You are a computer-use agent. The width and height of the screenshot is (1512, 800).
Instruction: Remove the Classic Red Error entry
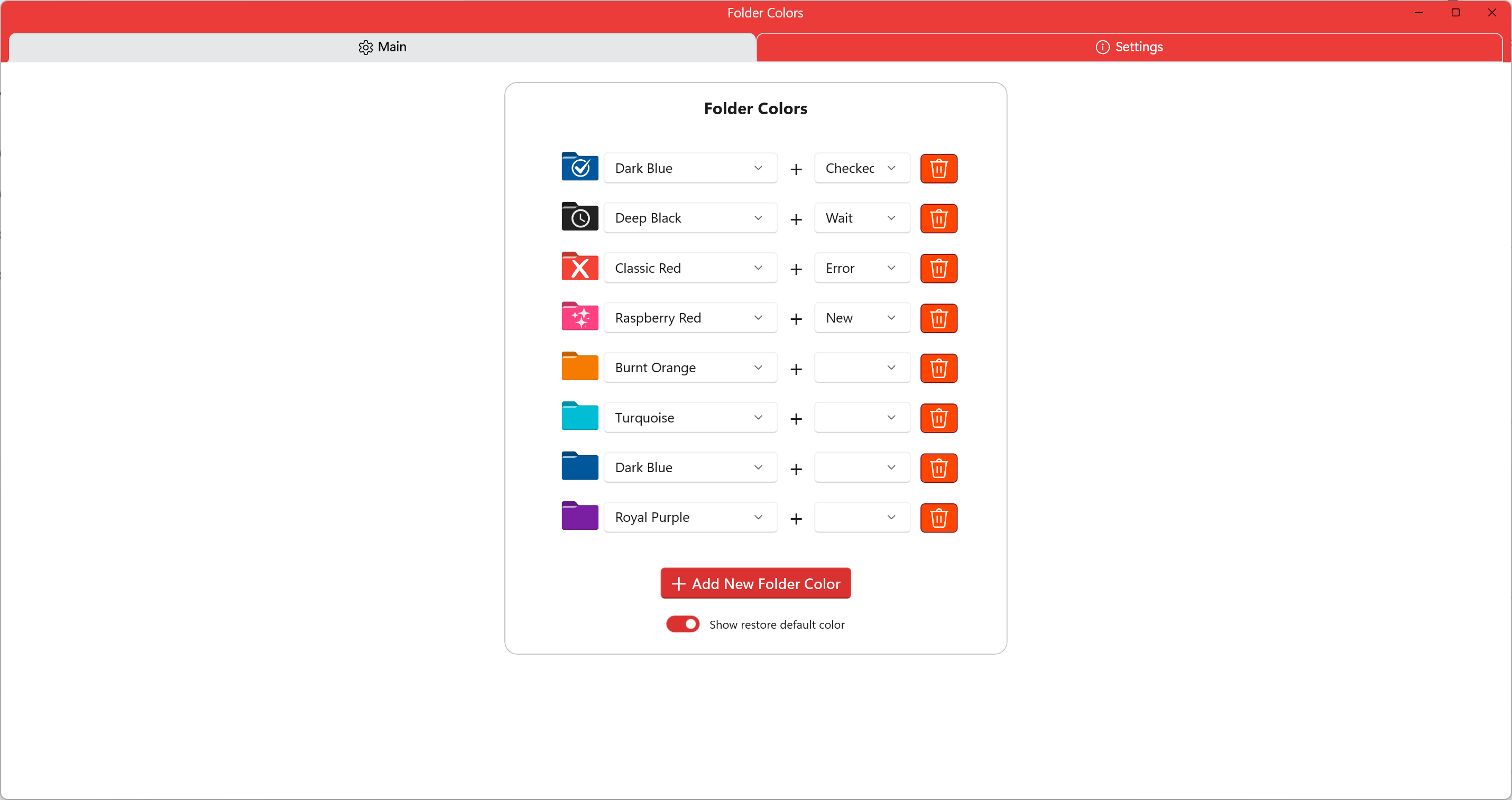pyautogui.click(x=938, y=268)
